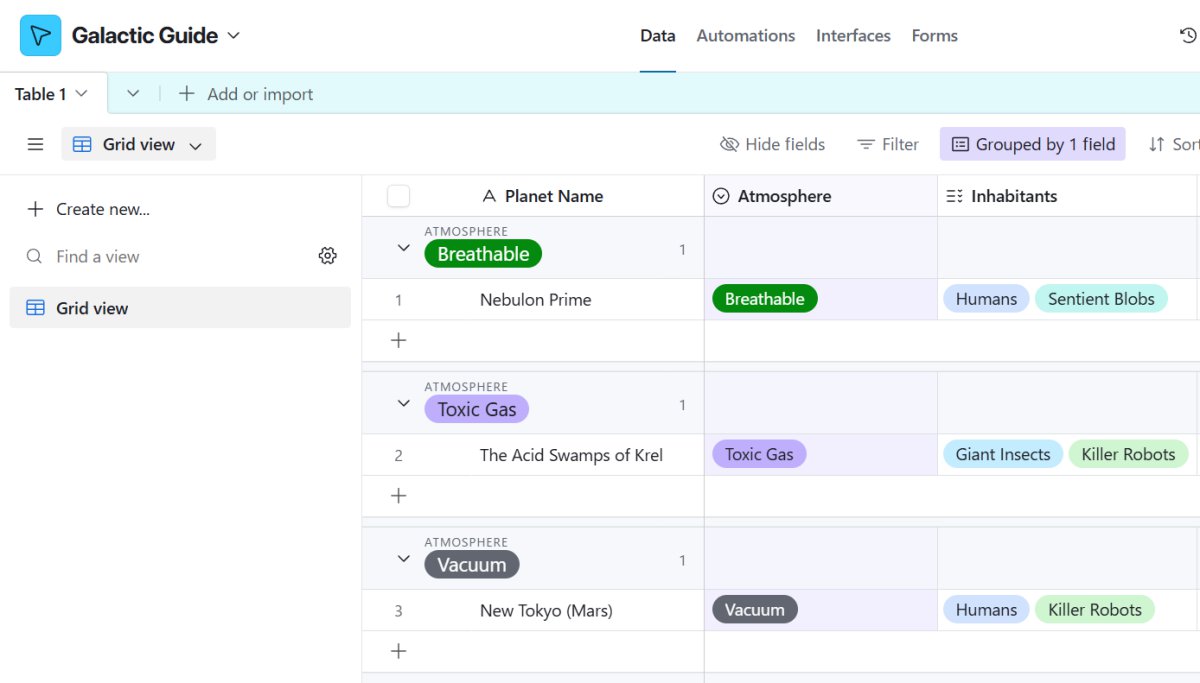The height and width of the screenshot is (683, 1200).
Task: Switch to the Automations tab
Action: coord(745,36)
